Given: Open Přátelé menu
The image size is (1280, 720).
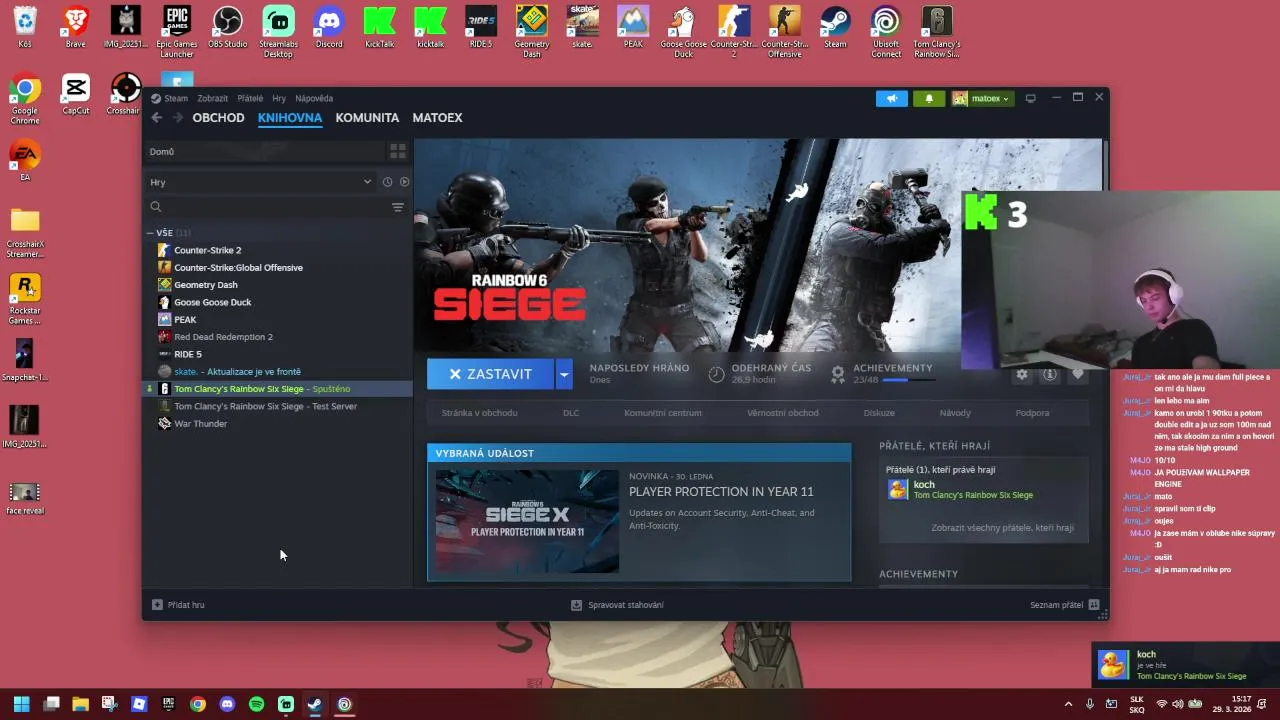Looking at the screenshot, I should pyautogui.click(x=250, y=98).
